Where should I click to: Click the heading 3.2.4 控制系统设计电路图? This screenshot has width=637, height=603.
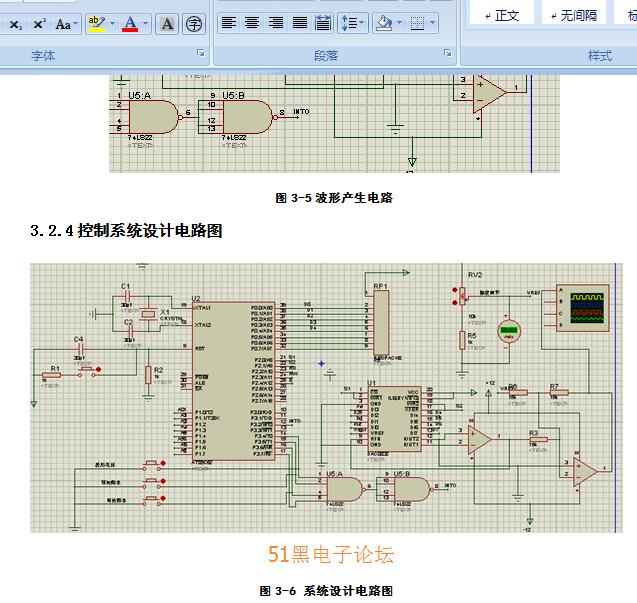(126, 231)
